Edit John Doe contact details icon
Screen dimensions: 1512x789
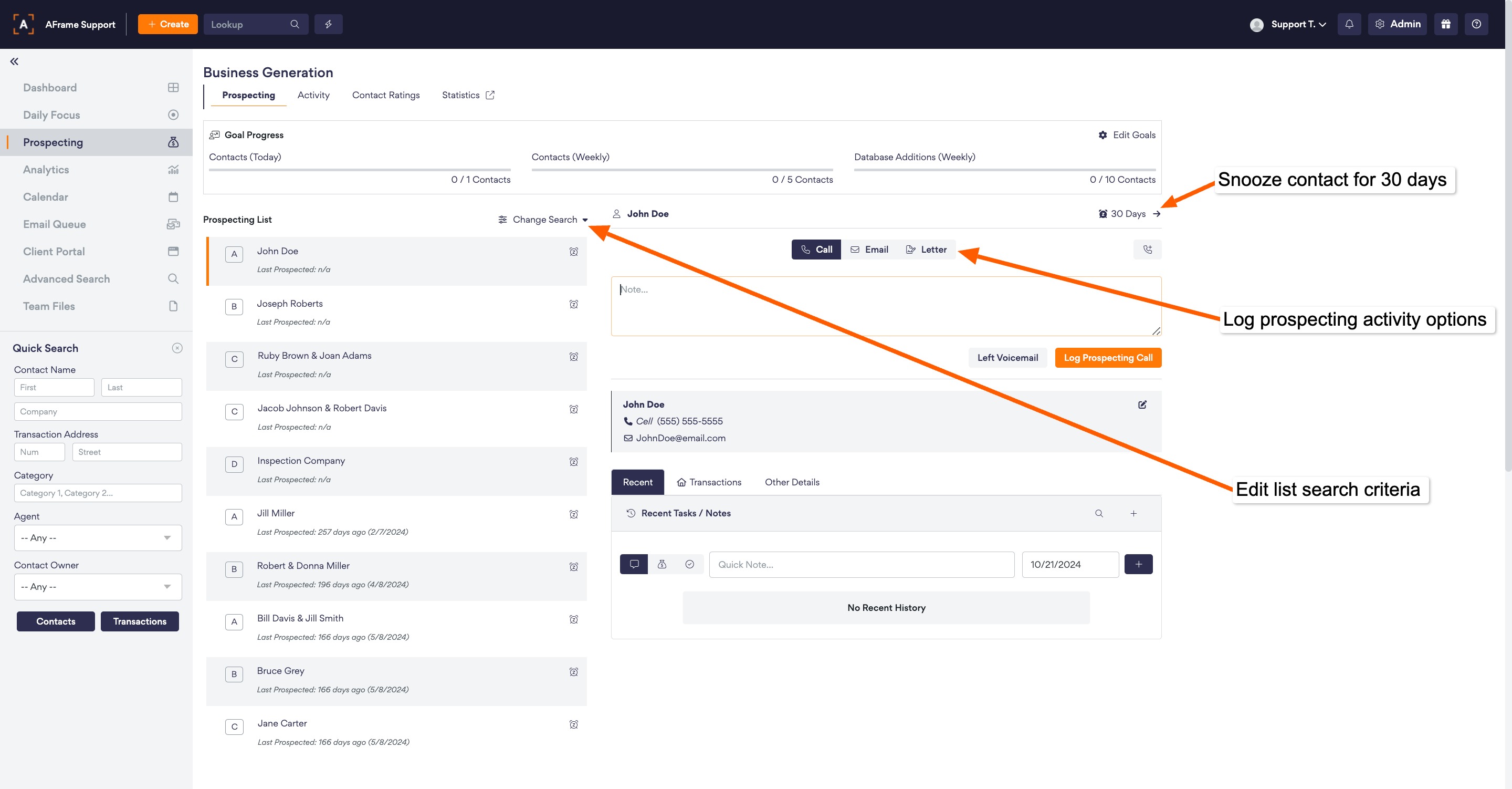[x=1142, y=405]
